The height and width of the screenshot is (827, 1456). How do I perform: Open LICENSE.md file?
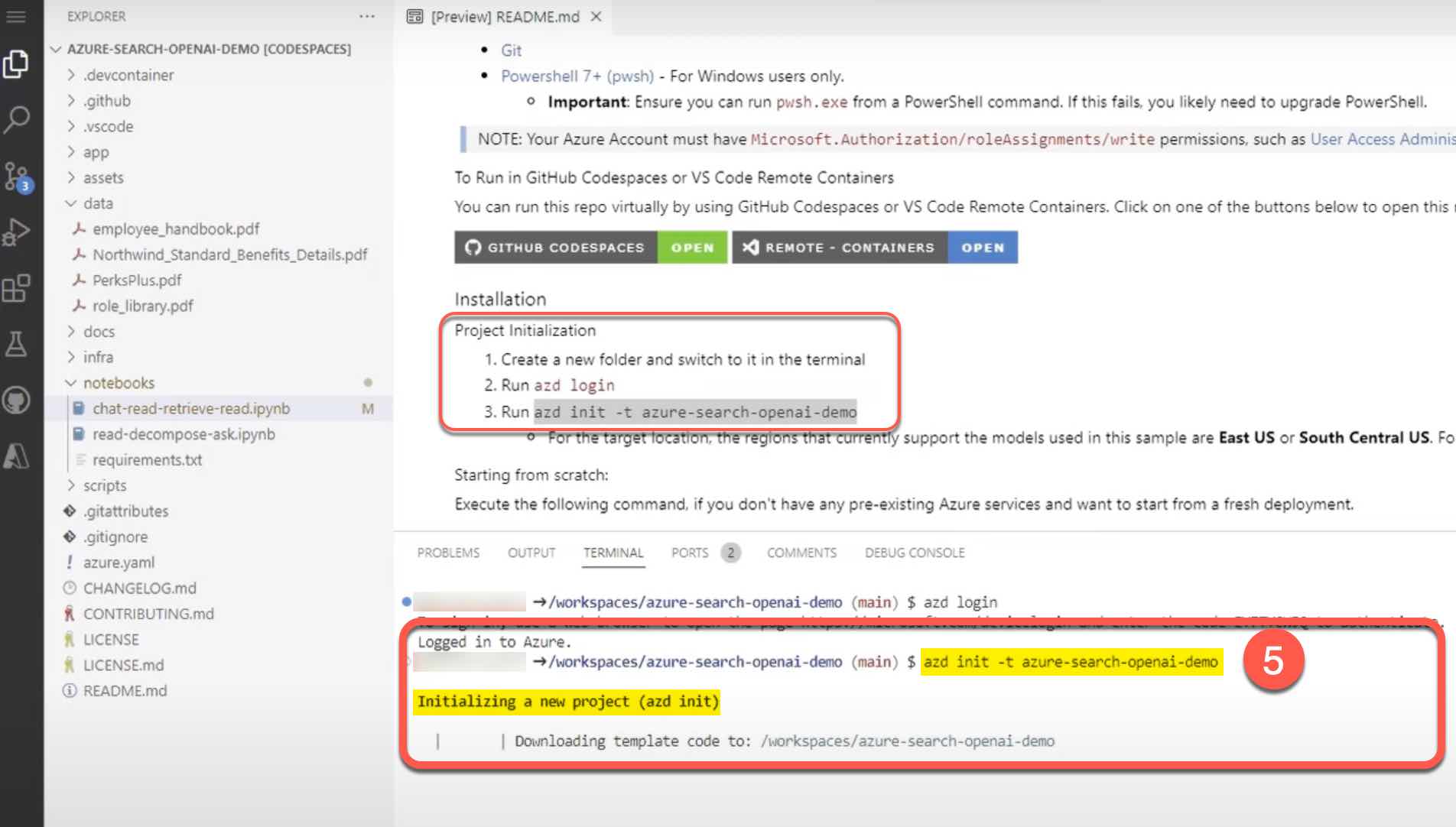(x=123, y=665)
